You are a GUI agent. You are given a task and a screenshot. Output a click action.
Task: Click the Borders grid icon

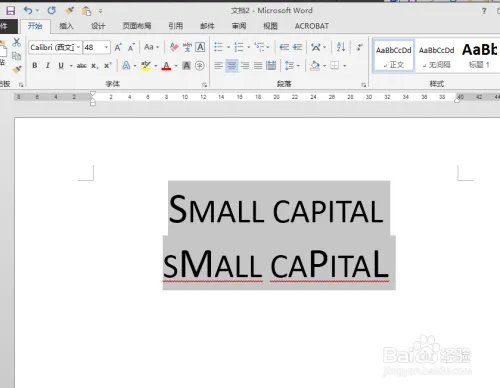click(x=335, y=66)
